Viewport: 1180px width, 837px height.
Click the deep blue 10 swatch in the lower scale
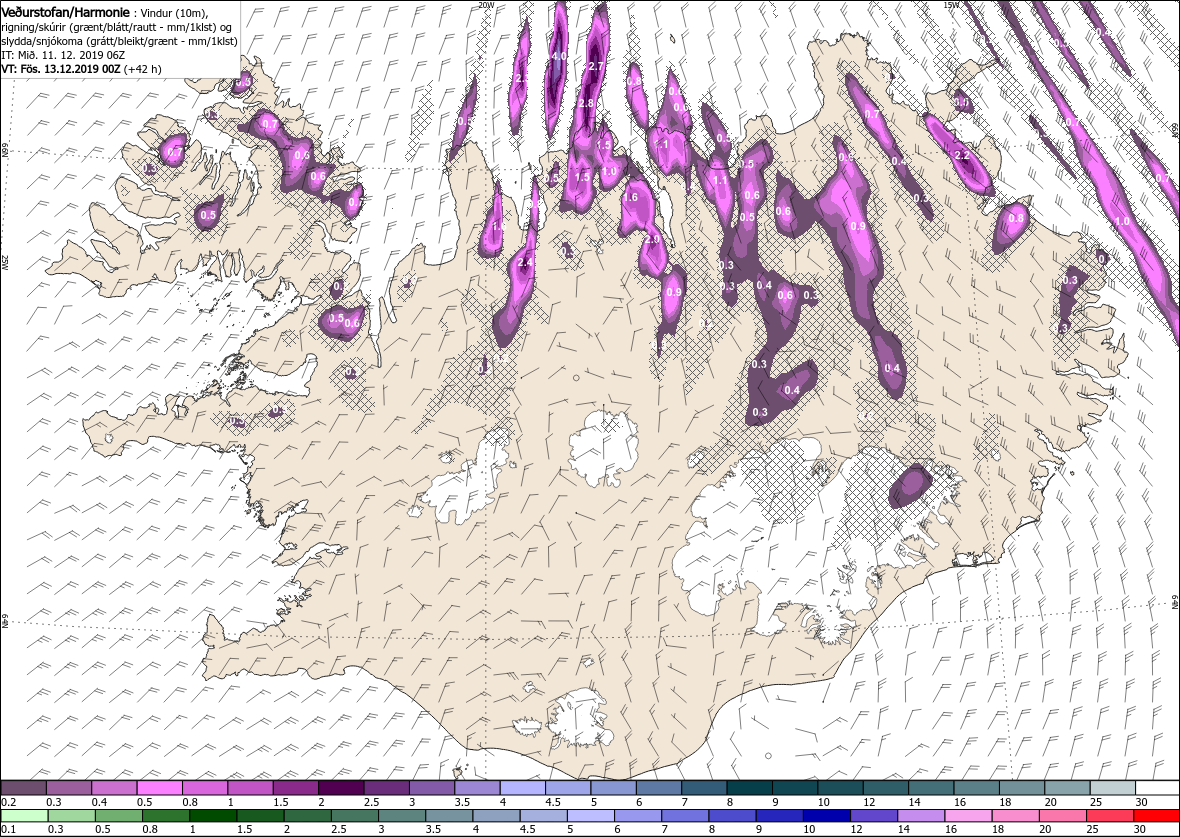826,817
